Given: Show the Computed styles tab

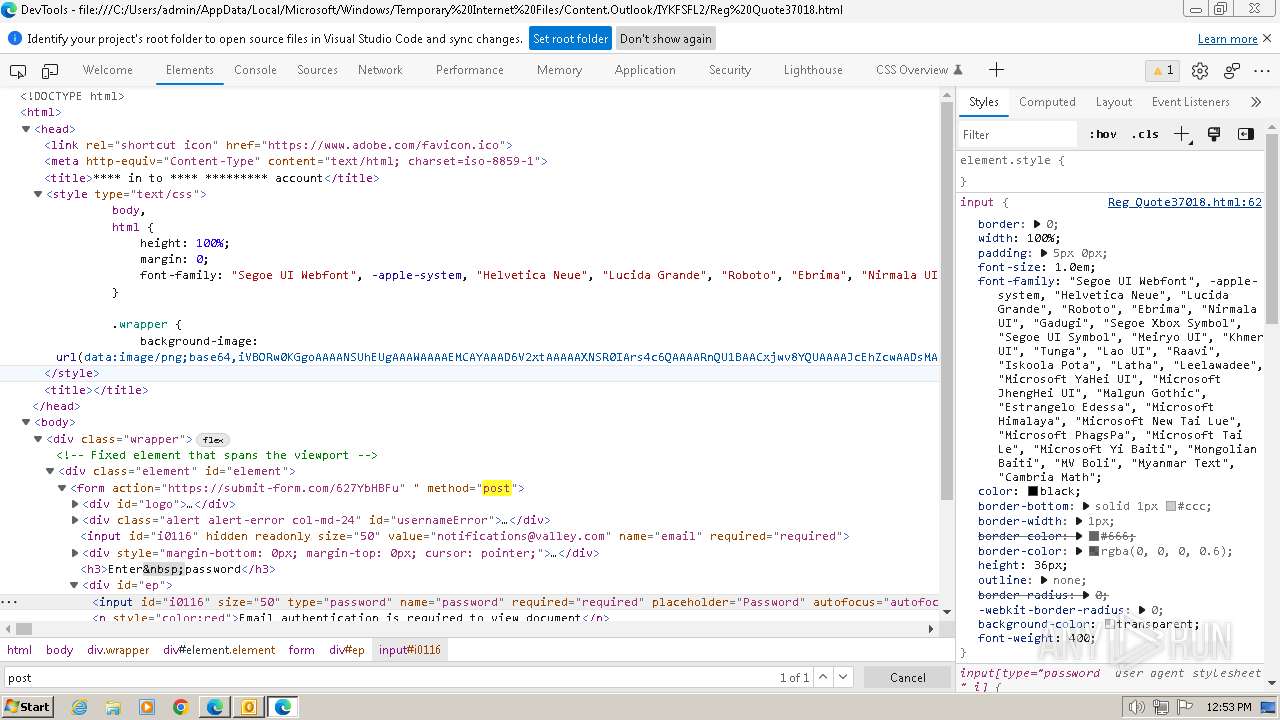Looking at the screenshot, I should point(1047,102).
